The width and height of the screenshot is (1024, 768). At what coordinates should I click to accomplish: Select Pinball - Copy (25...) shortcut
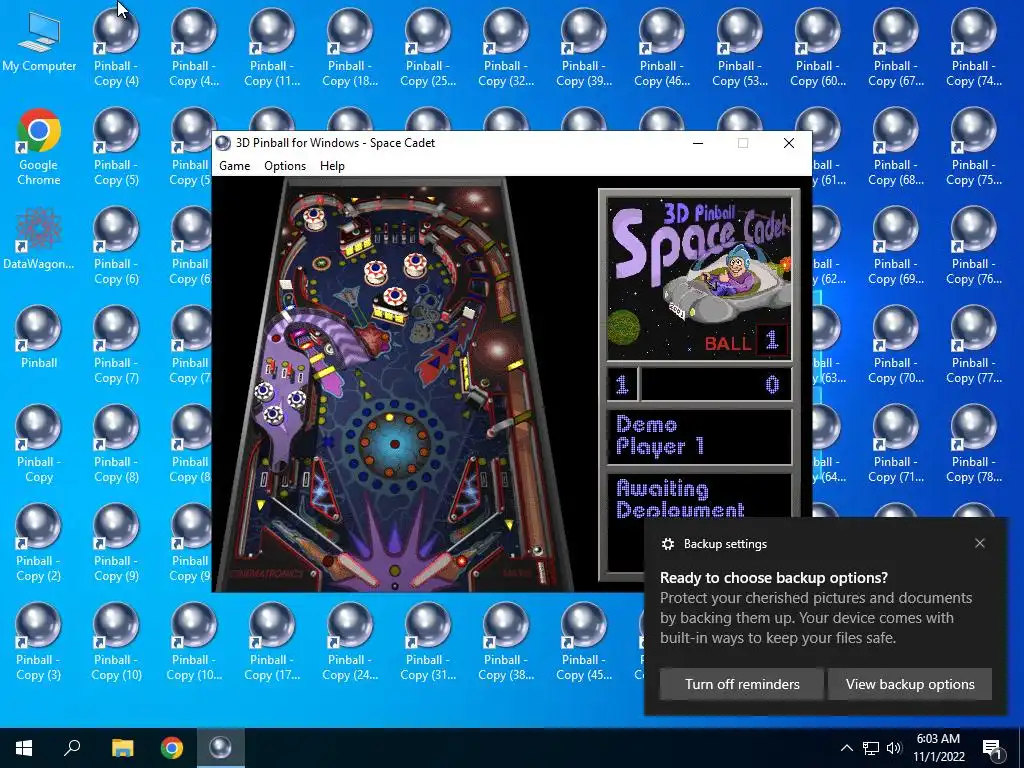click(x=428, y=48)
